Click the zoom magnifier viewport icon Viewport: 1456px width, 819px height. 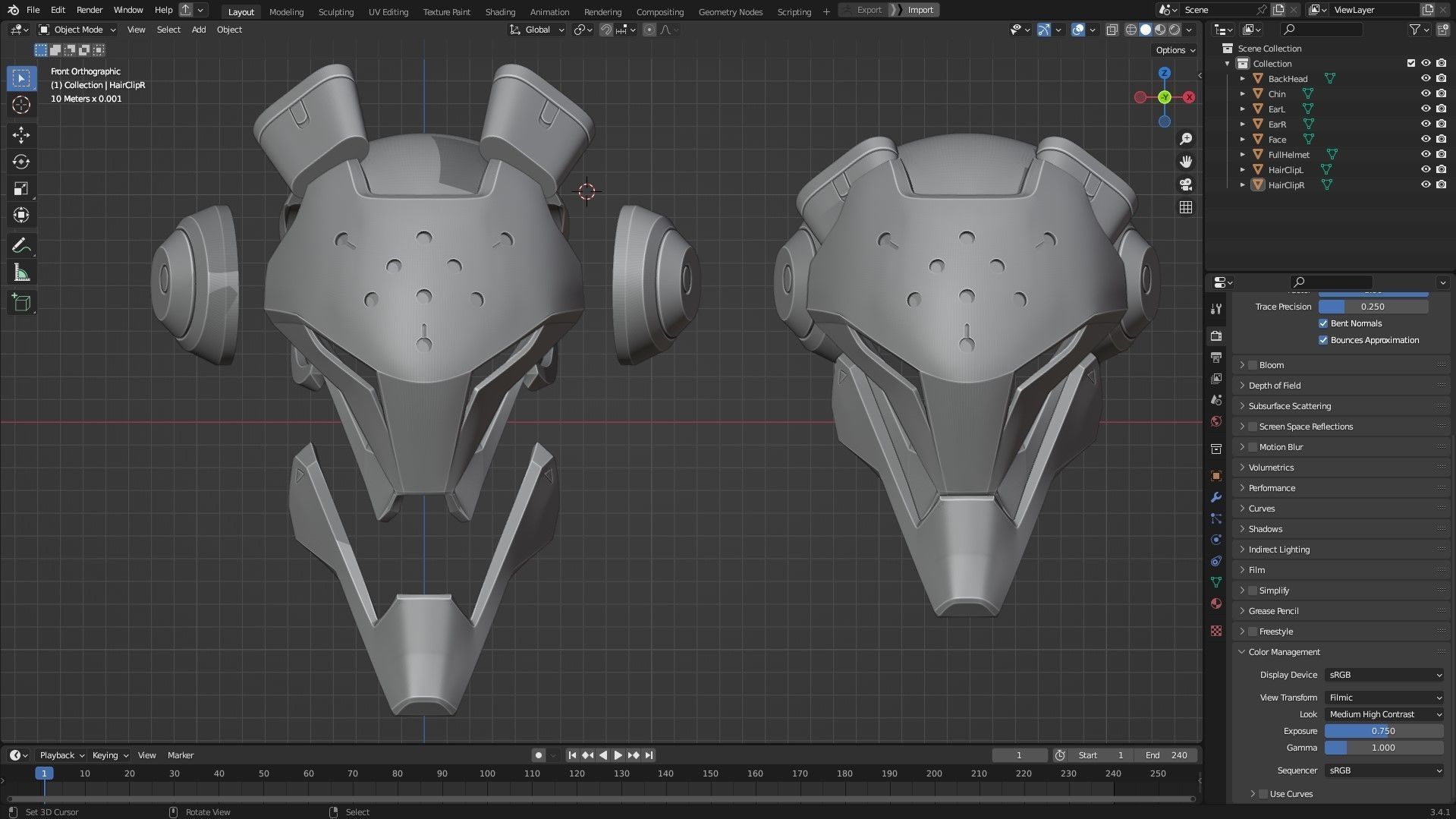1186,139
